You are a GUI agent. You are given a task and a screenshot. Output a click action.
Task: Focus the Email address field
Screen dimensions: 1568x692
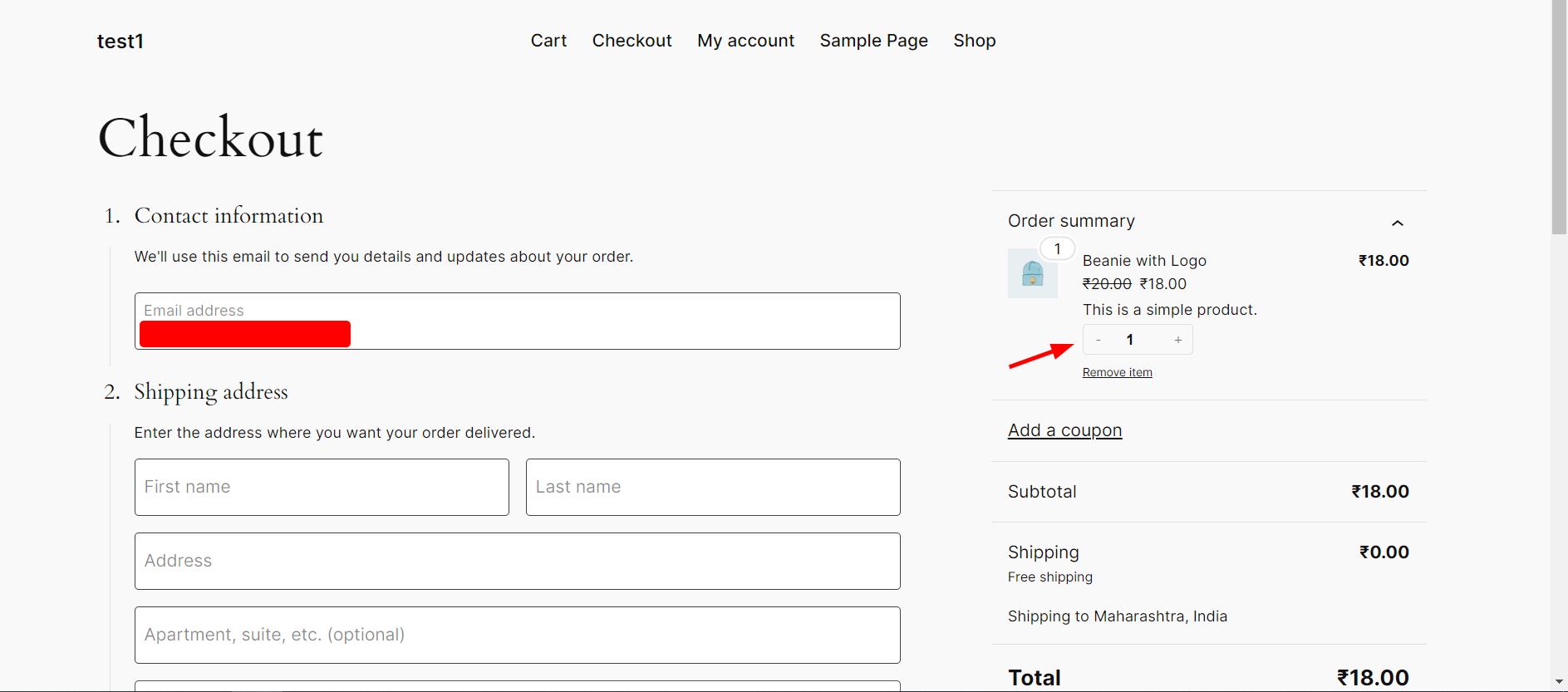[517, 321]
